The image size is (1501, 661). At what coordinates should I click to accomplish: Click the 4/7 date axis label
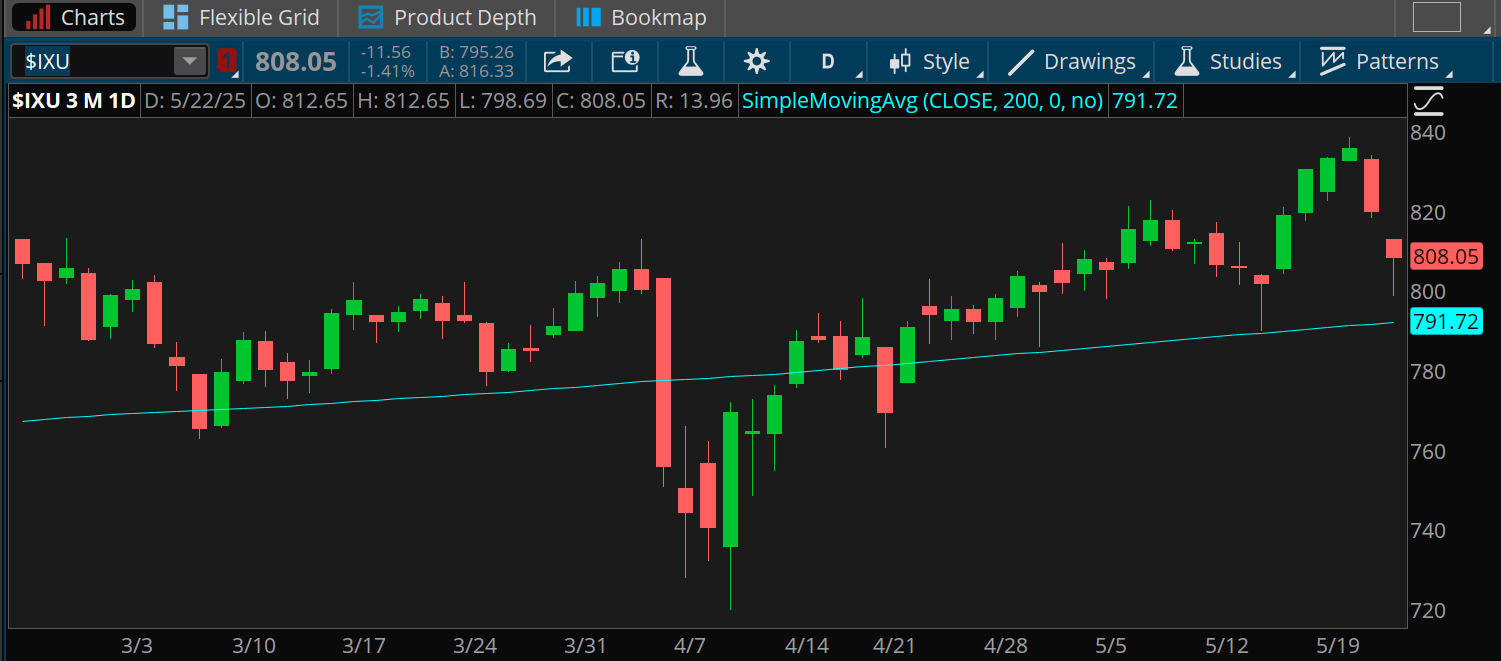click(x=690, y=646)
